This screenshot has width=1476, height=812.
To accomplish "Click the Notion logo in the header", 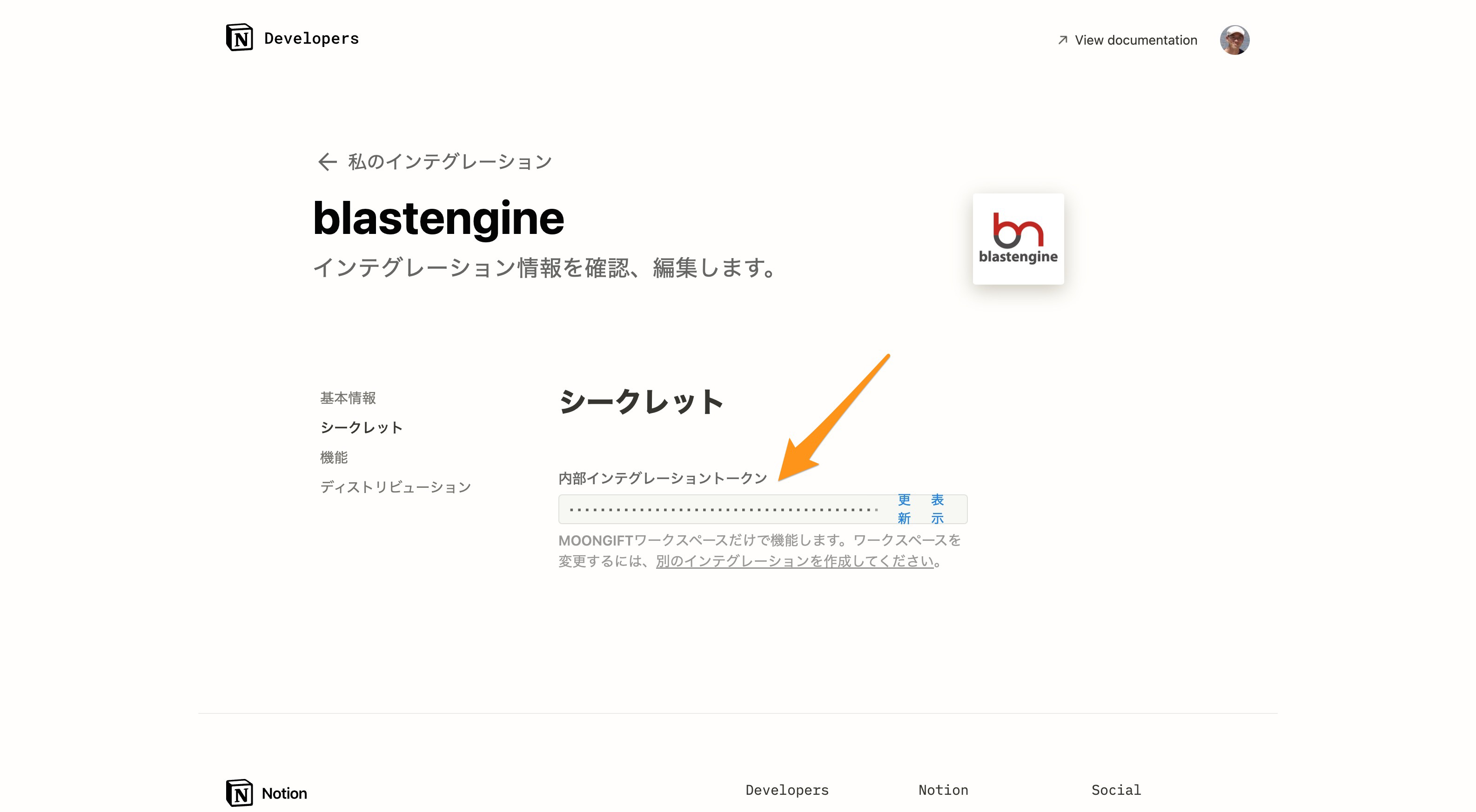I will [239, 38].
